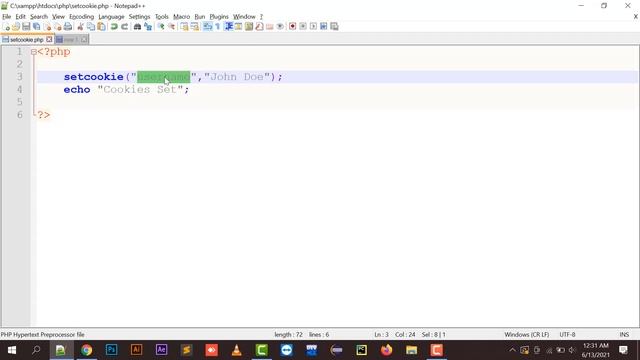Toggle Show All Characters icon
Viewport: 640px width, 360px height.
pyautogui.click(x=218, y=27)
